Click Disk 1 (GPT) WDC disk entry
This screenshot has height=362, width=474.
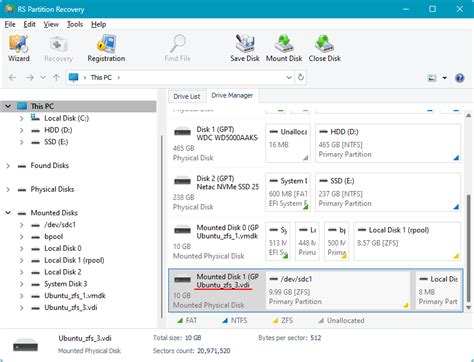tap(216, 143)
